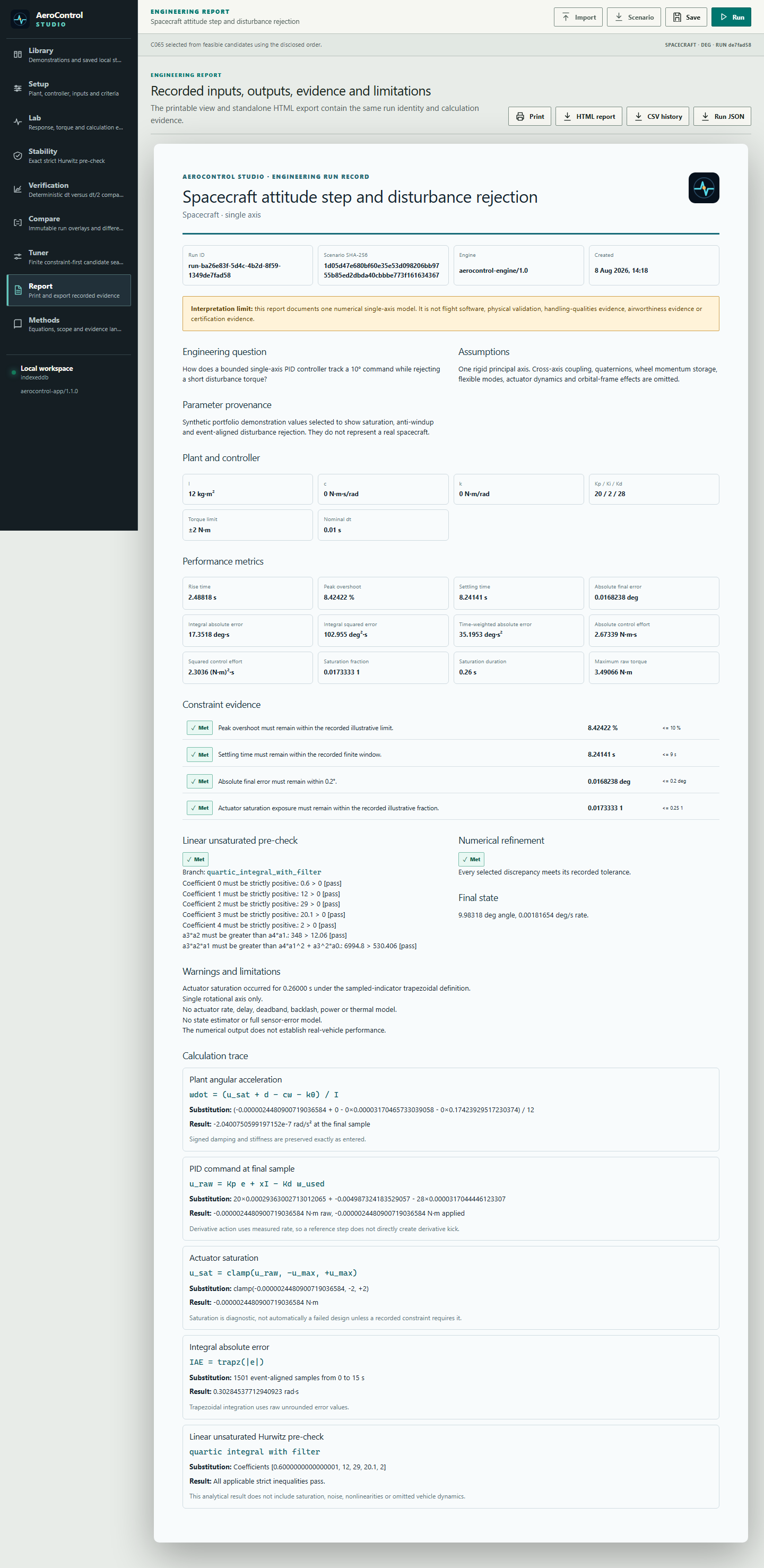
Task: Click the Setup sliders icon
Action: pos(18,88)
